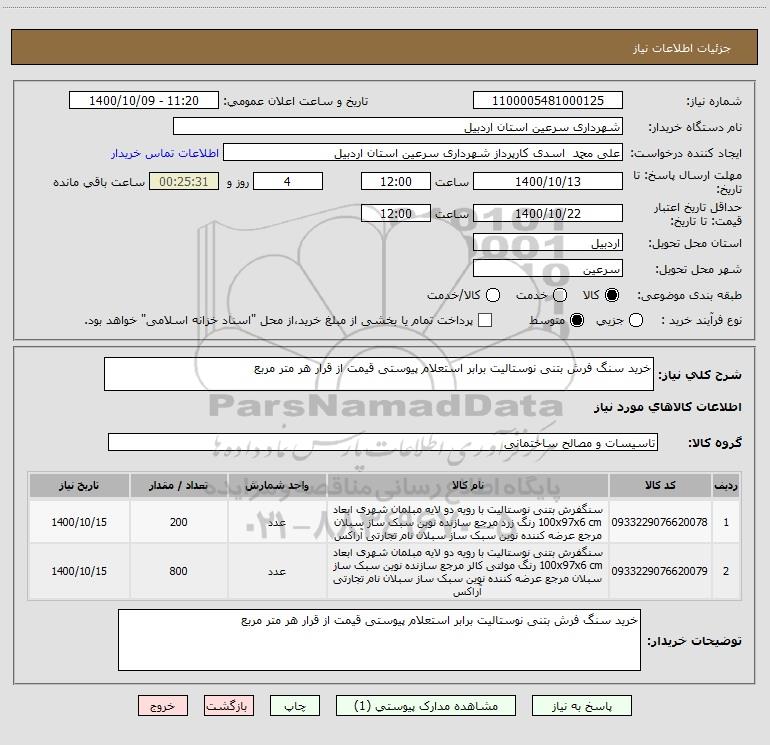Click the اطلاعات کالاهای مورد نیاز heading
This screenshot has width=770, height=745.
[667, 407]
